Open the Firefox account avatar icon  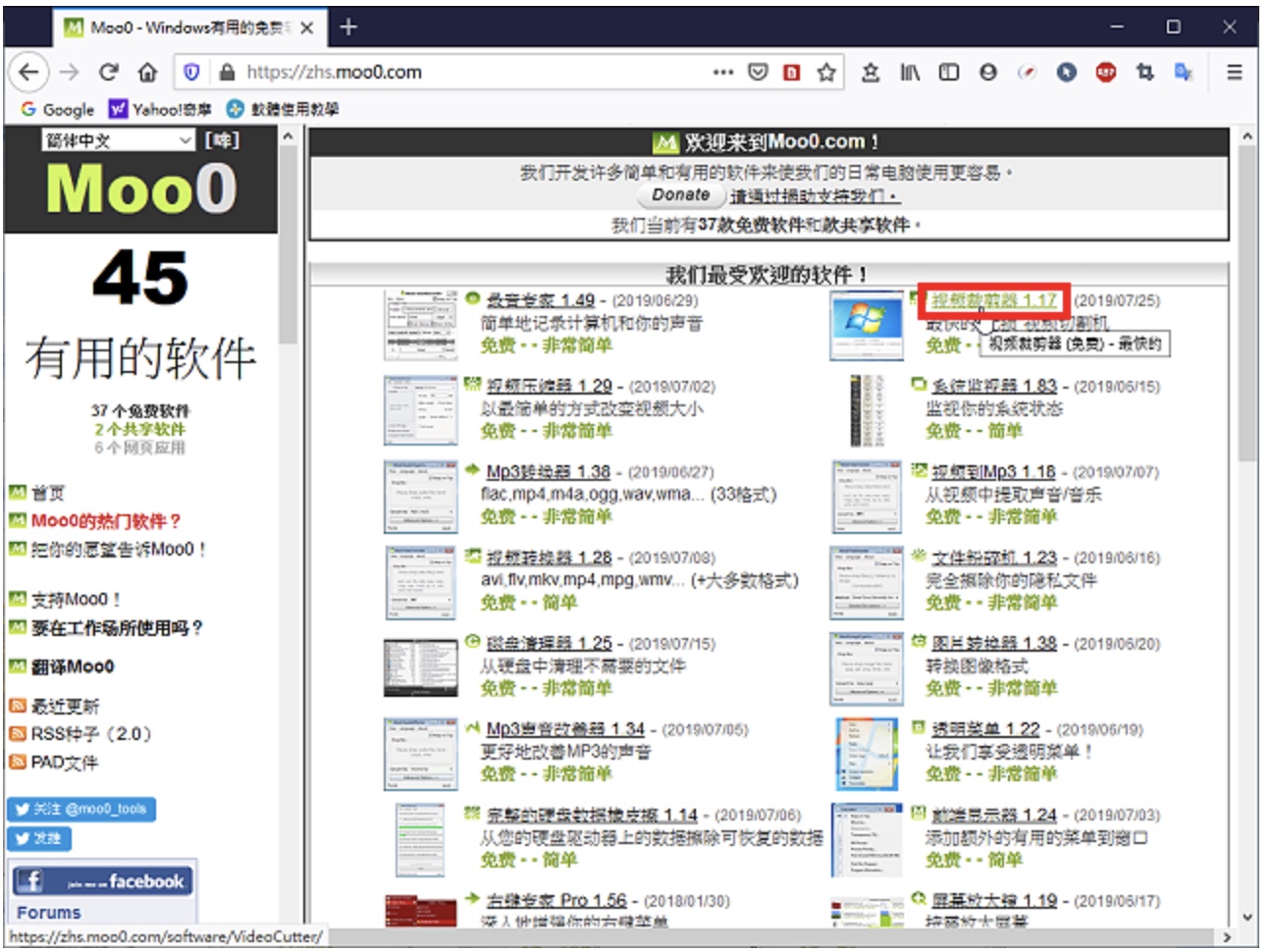tap(988, 72)
